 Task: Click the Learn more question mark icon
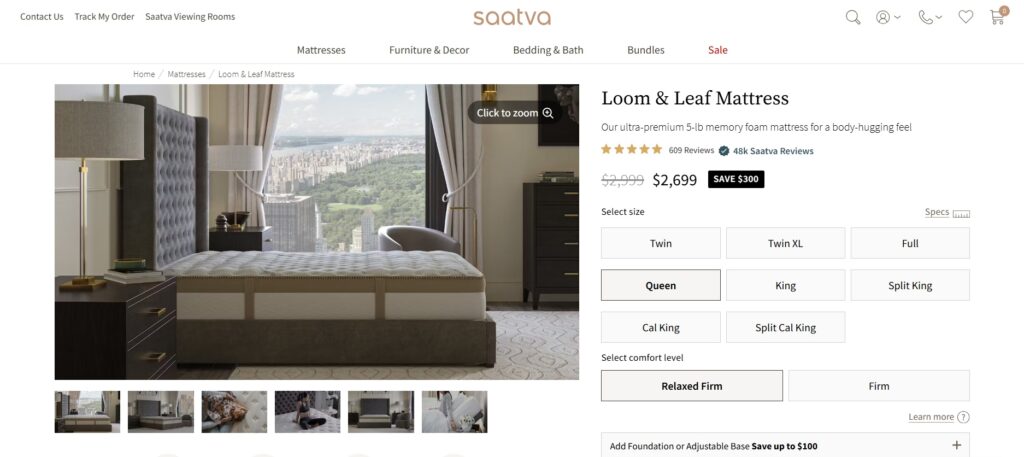(963, 417)
